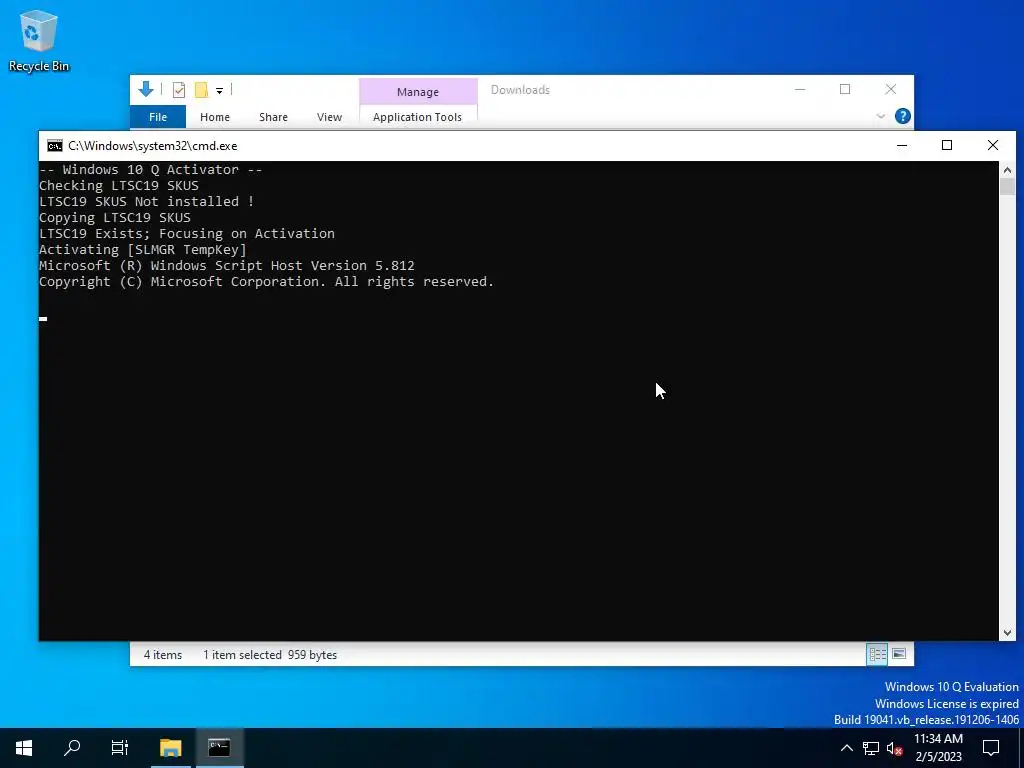Click the Properties checkmark icon in quick access toolbar
Viewport: 1024px width, 768px height.
click(x=178, y=90)
